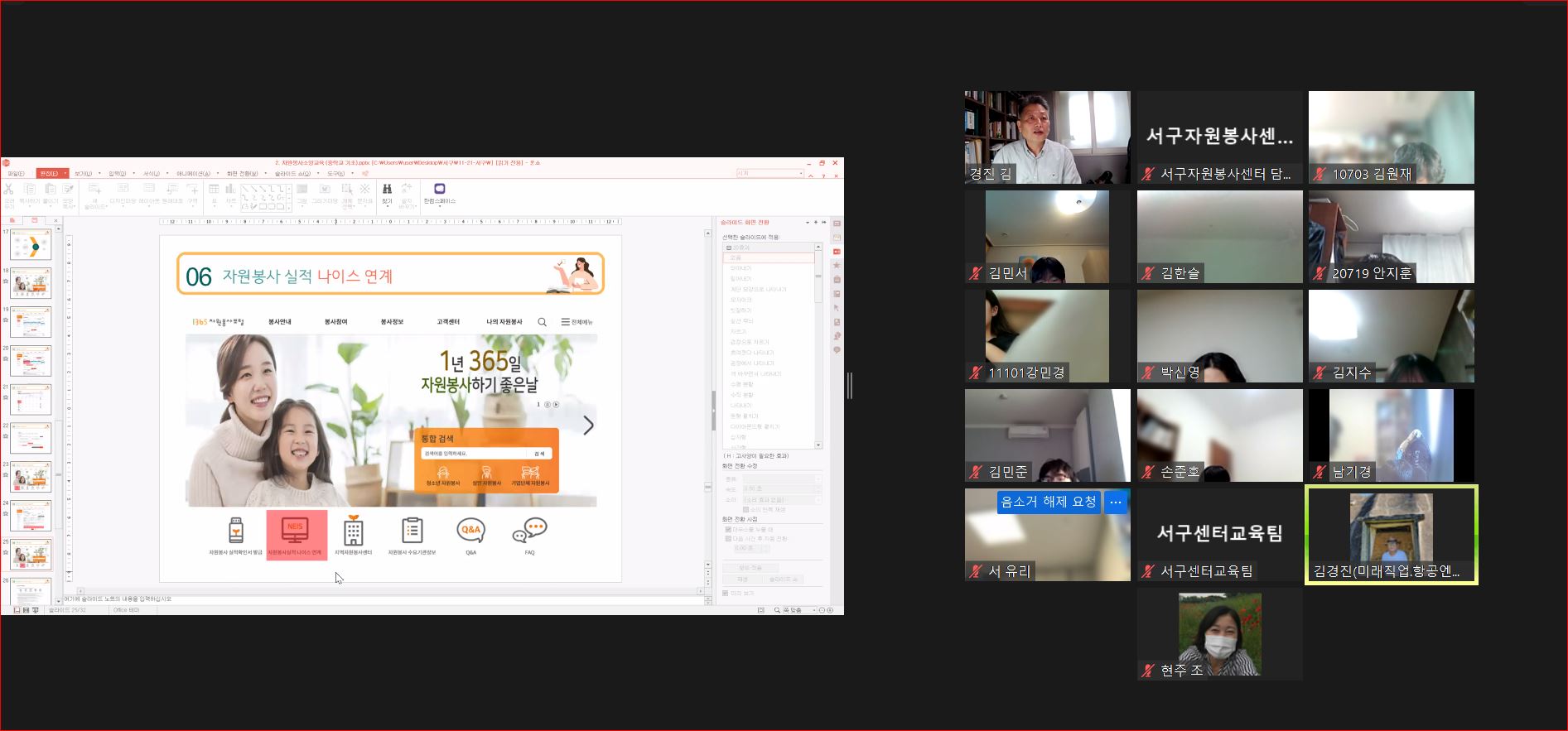Open the Find binoculars tool
Screen dimensions: 1568x731
[x=387, y=189]
